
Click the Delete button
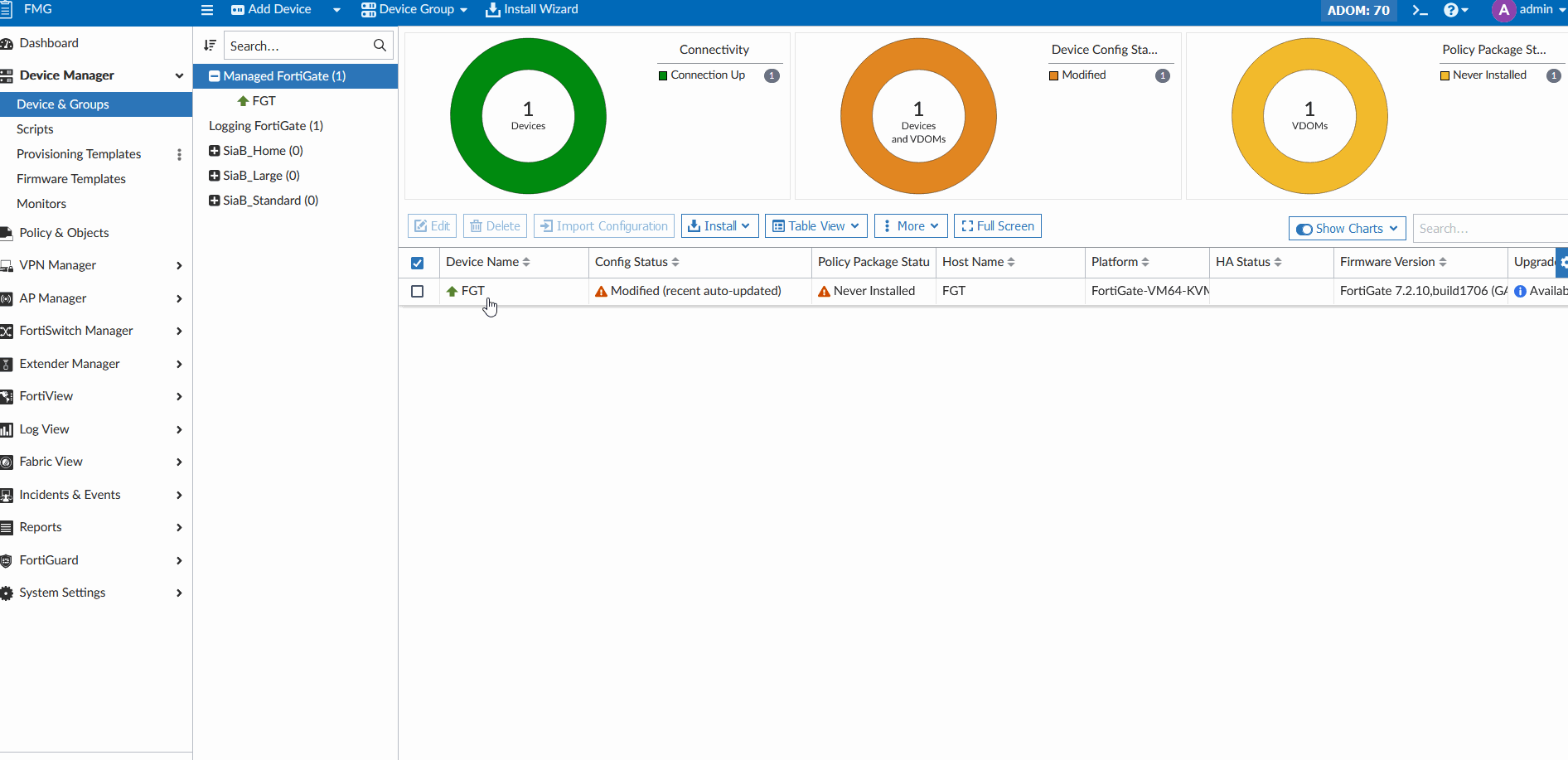[496, 226]
